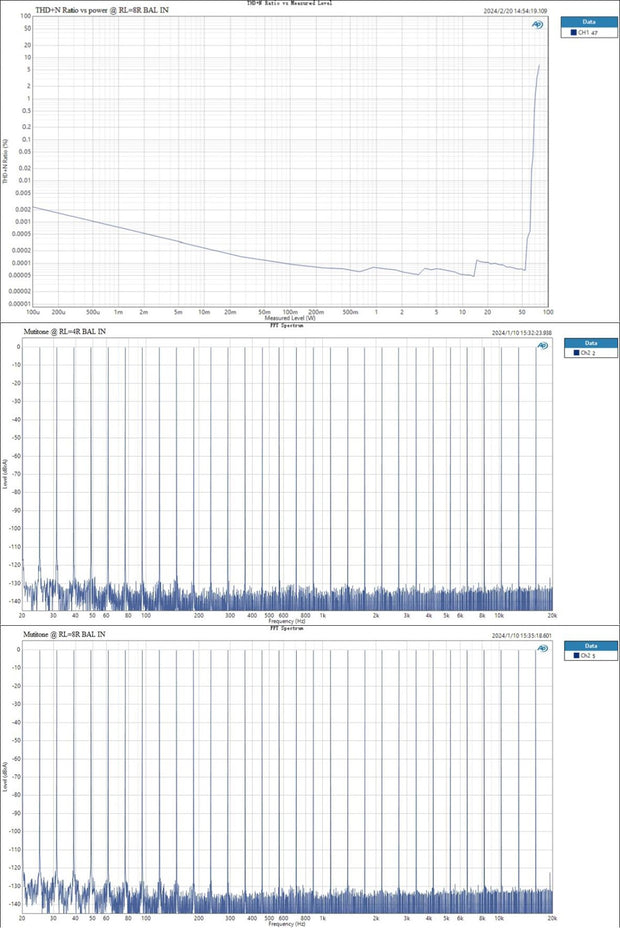
Task: Select the Ch2 trace entry in middle legend
Action: click(x=587, y=353)
